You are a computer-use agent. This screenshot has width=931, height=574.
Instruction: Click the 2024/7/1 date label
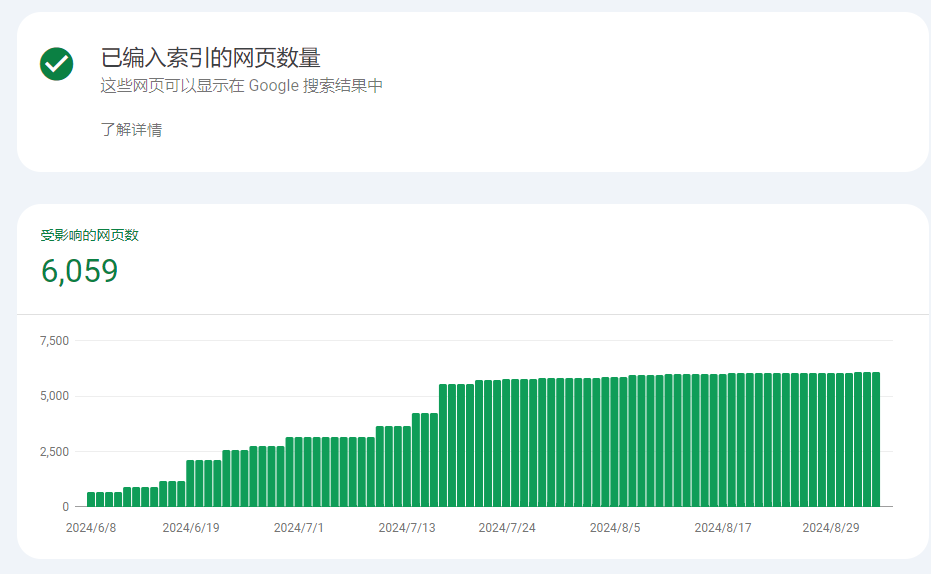tap(299, 528)
